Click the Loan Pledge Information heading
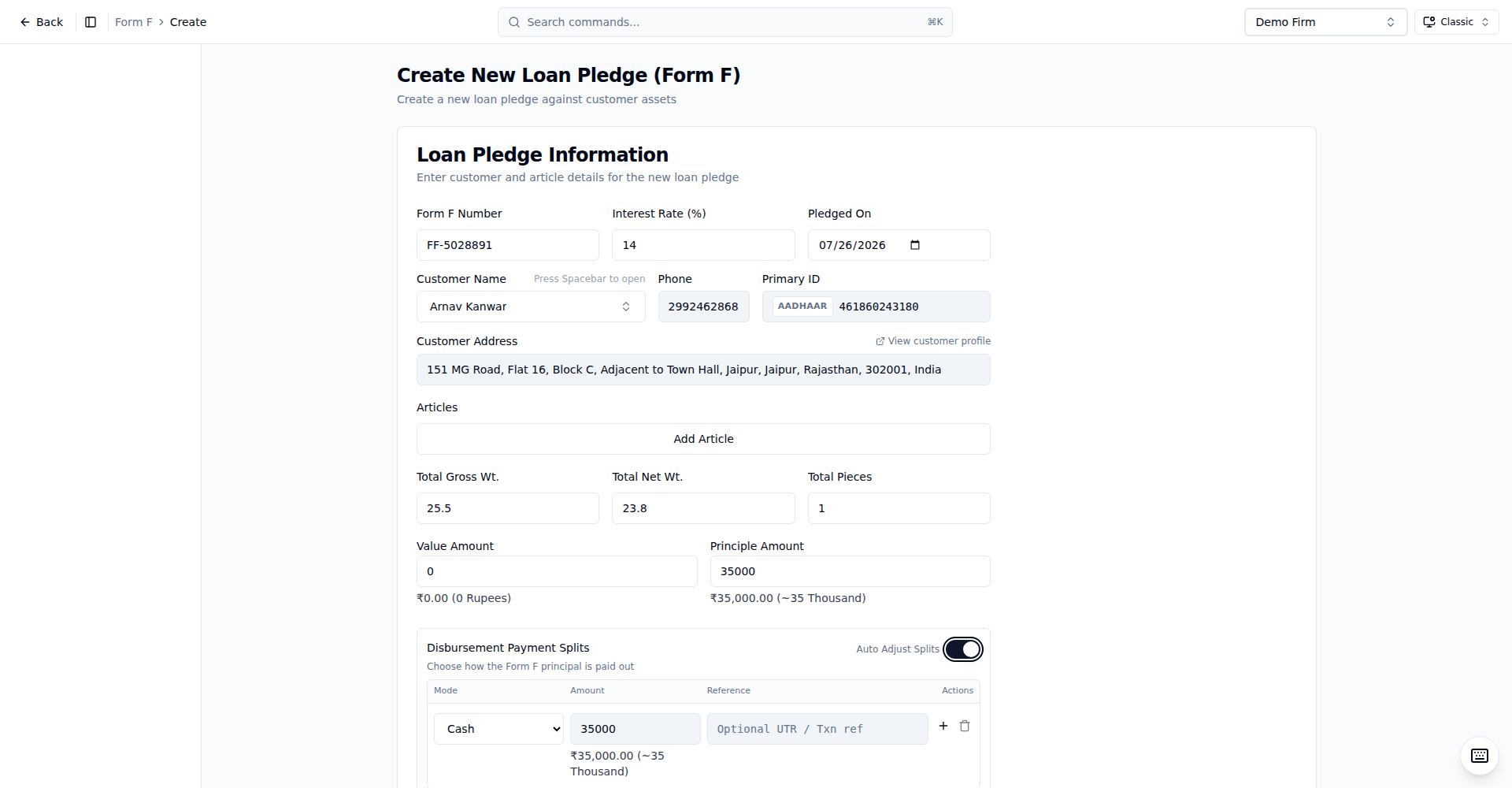Image resolution: width=1512 pixels, height=788 pixels. [x=543, y=154]
